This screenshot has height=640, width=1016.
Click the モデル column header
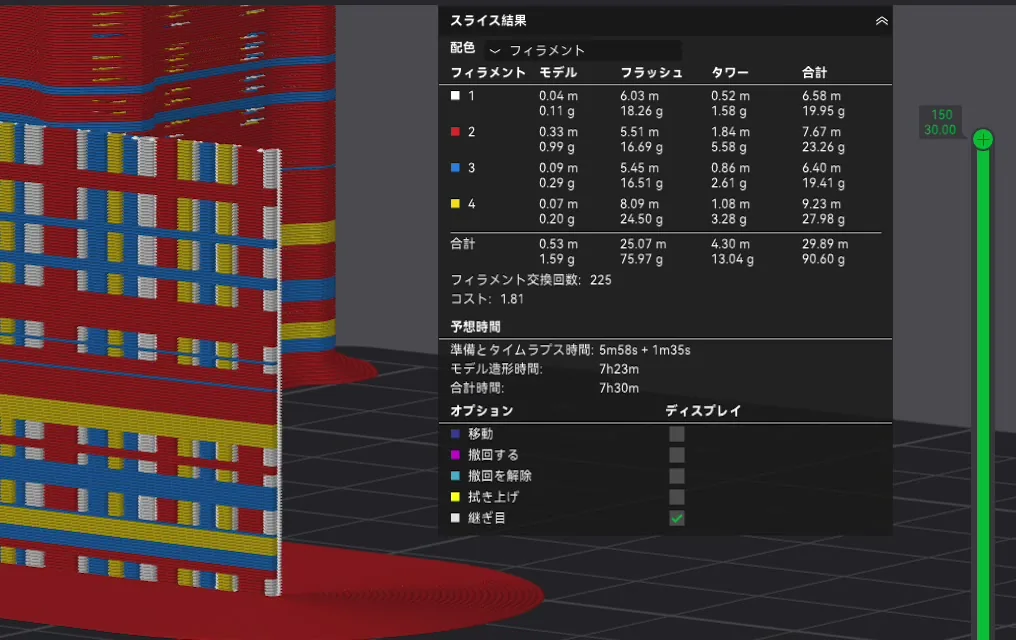[558, 73]
